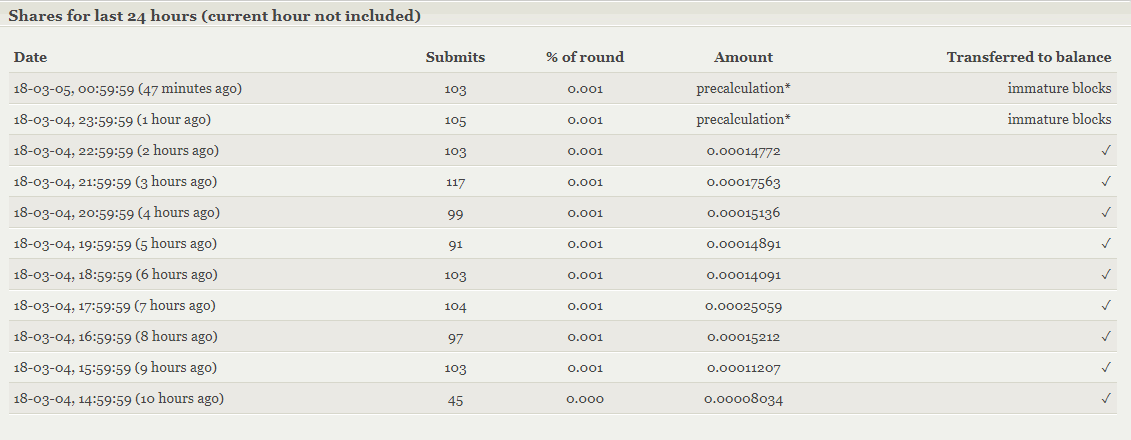Click the '% of round' column header

pos(585,57)
